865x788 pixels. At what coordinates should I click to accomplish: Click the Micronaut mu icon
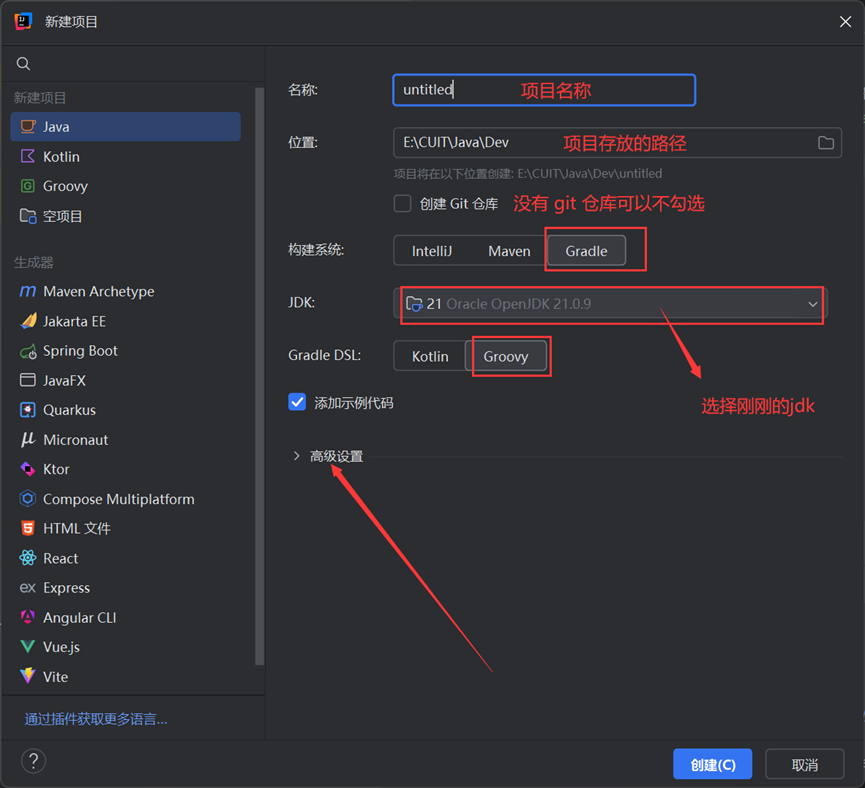[28, 439]
